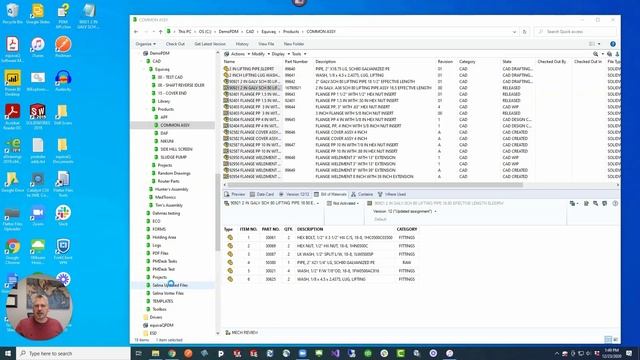Click the BOM compare icon in toolbar

pyautogui.click(x=596, y=203)
